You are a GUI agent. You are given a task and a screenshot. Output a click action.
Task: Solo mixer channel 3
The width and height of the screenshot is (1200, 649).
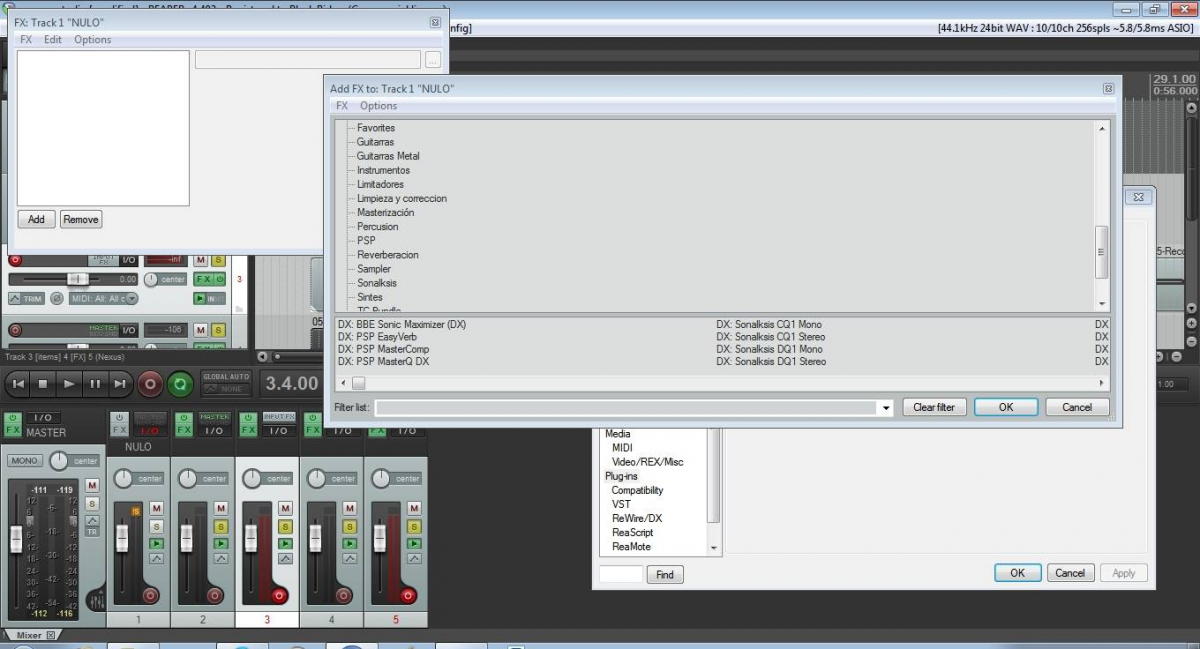[284, 526]
